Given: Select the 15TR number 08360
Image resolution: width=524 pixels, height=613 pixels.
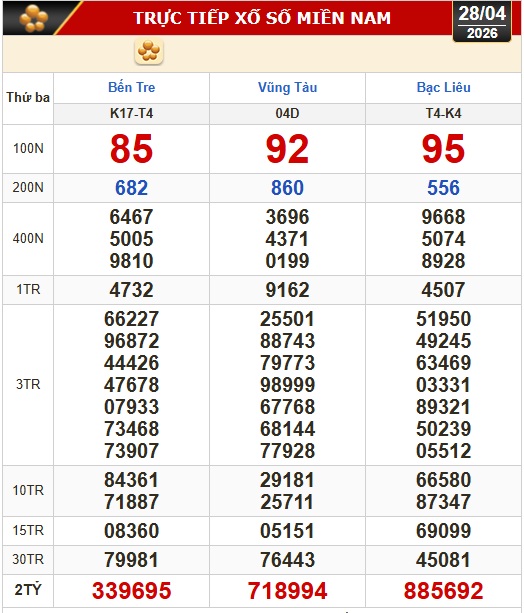Looking at the screenshot, I should (131, 531).
